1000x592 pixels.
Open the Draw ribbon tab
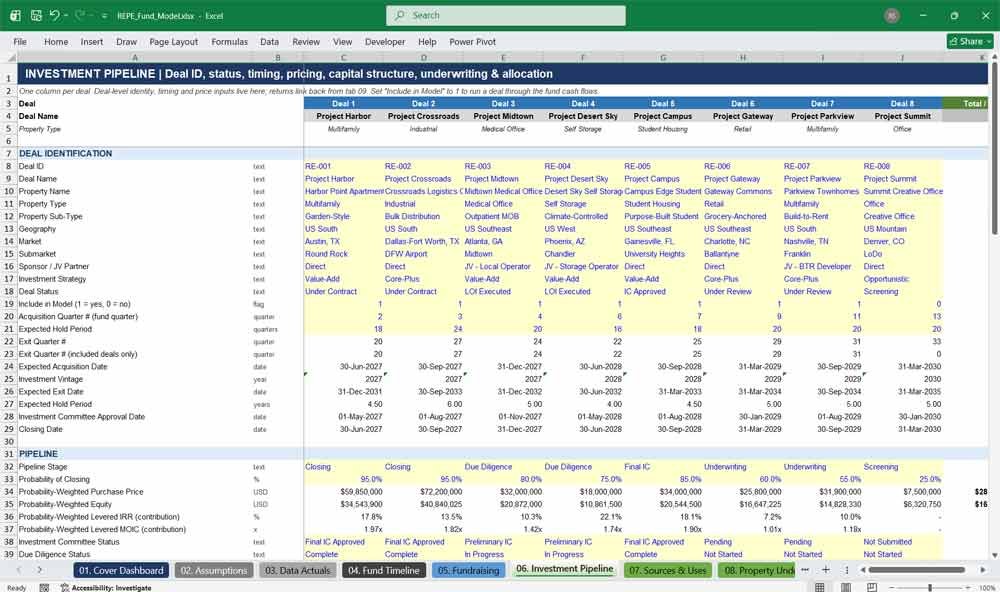126,41
